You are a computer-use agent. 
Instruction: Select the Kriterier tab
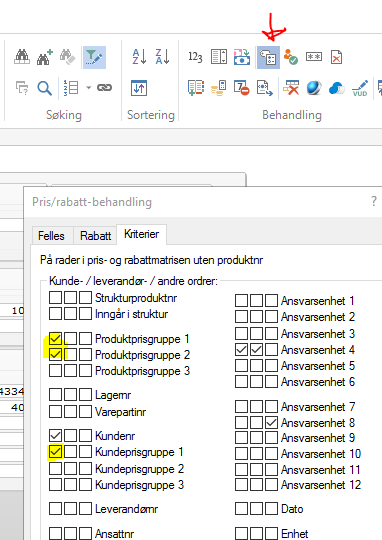click(x=142, y=234)
